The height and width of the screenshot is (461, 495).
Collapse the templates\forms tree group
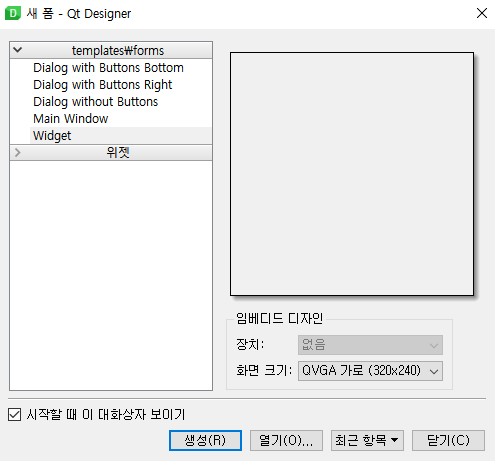click(x=18, y=50)
